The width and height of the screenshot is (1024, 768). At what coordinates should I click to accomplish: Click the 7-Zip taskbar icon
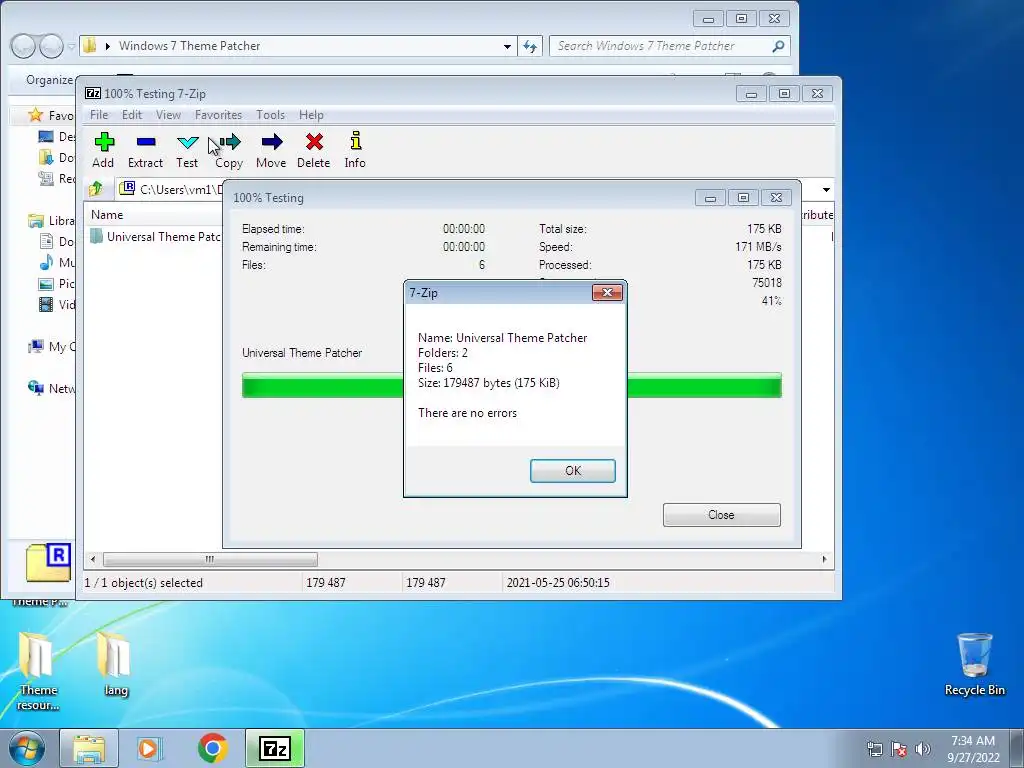275,748
